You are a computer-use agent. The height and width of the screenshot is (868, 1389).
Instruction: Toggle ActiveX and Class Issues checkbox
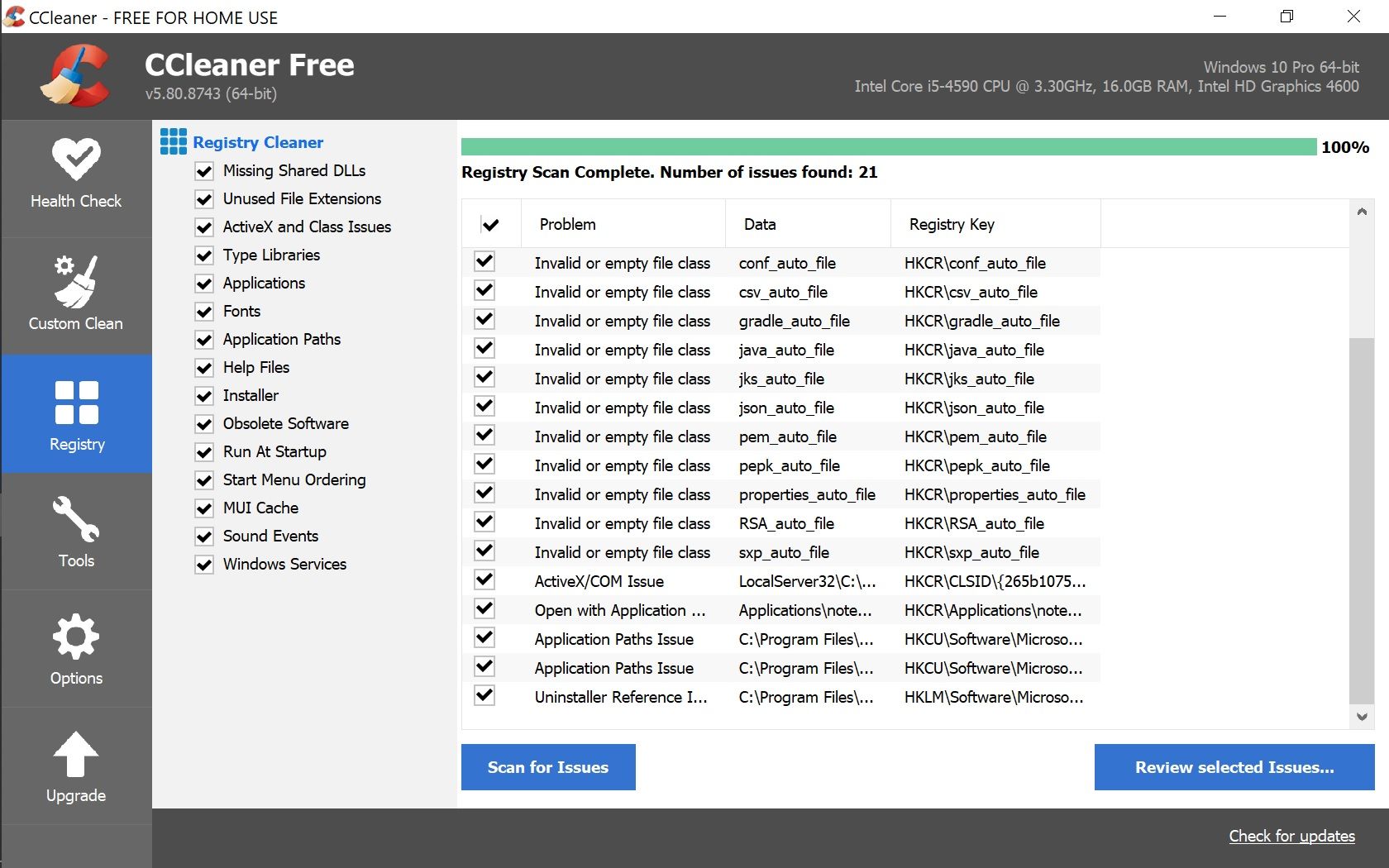coord(204,227)
